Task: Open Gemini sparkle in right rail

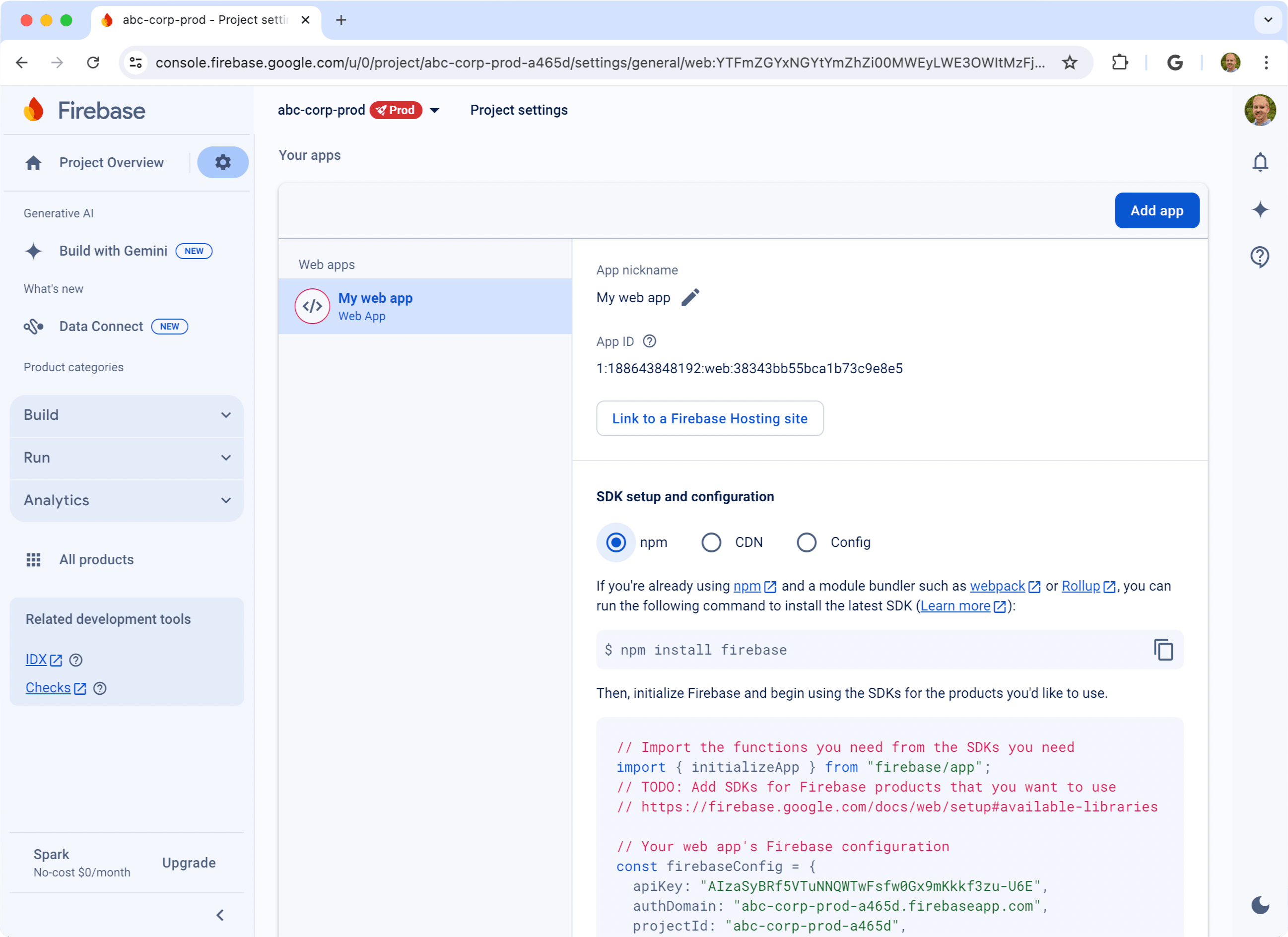Action: 1260,209
